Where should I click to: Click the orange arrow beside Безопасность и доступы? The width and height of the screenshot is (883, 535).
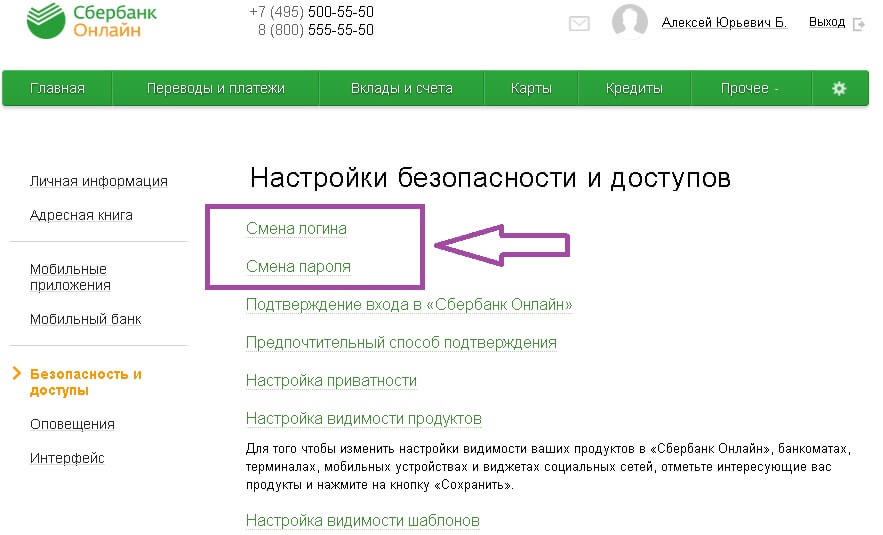pyautogui.click(x=16, y=373)
